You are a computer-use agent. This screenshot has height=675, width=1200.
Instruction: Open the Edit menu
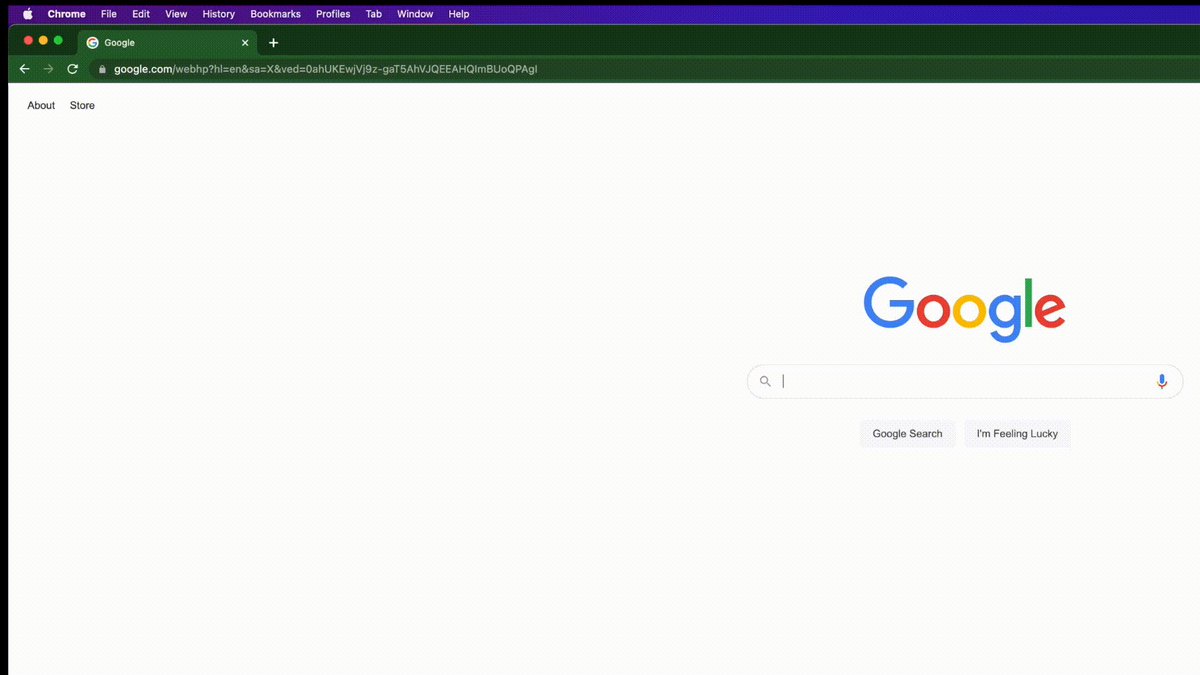pyautogui.click(x=141, y=14)
